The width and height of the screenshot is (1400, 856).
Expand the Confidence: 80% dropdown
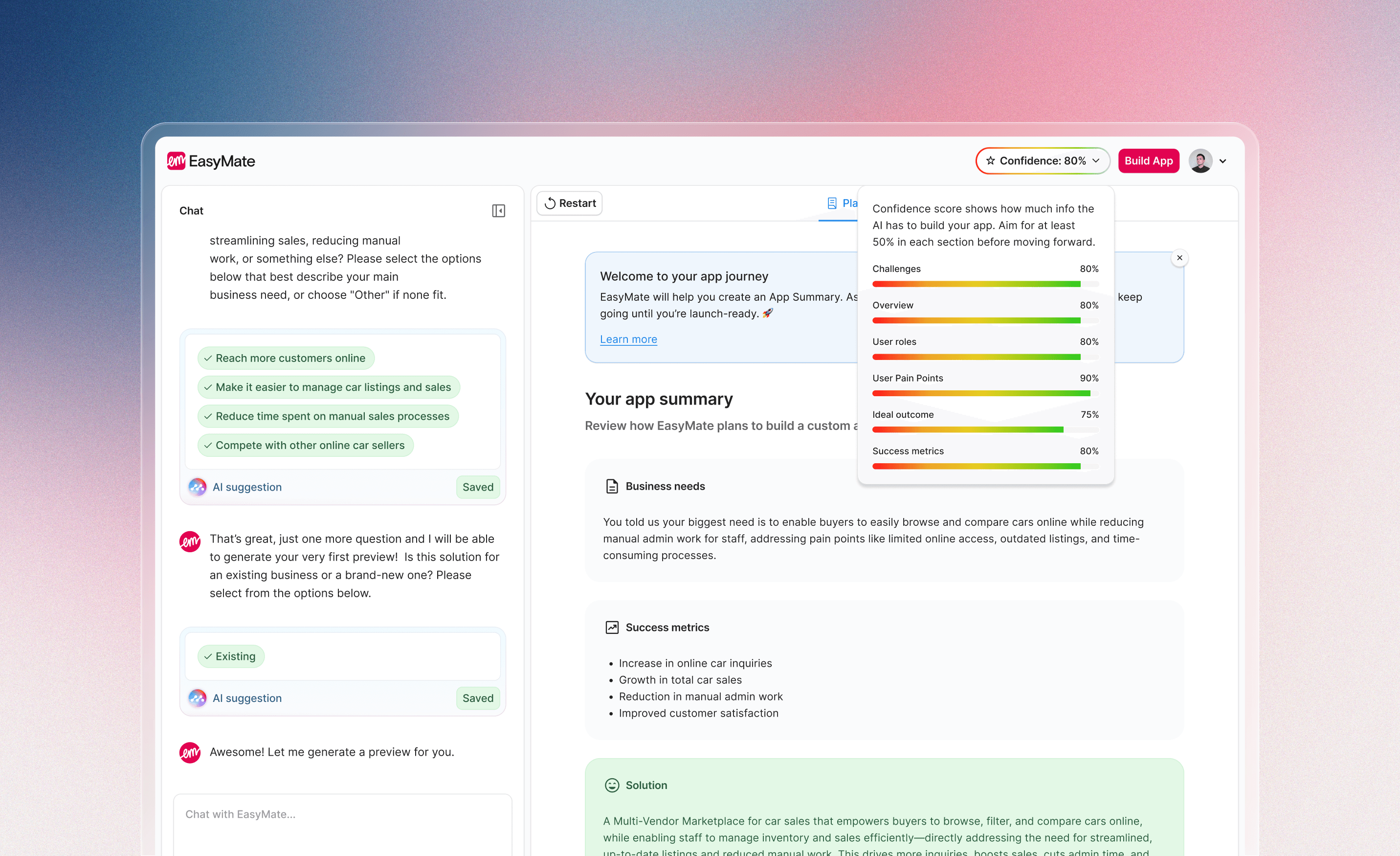[1043, 161]
